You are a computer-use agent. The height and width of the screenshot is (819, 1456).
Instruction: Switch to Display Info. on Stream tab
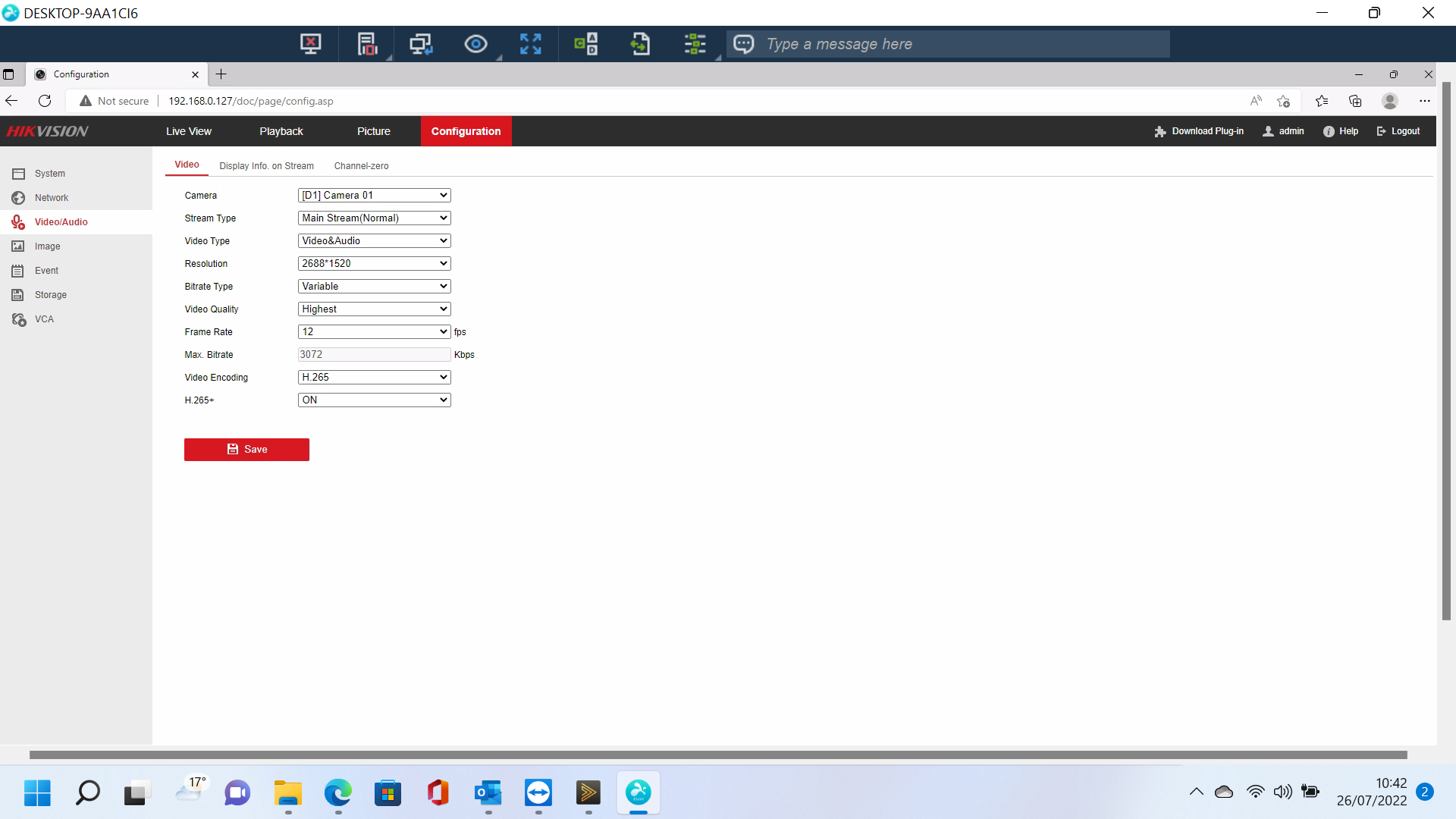click(x=266, y=166)
